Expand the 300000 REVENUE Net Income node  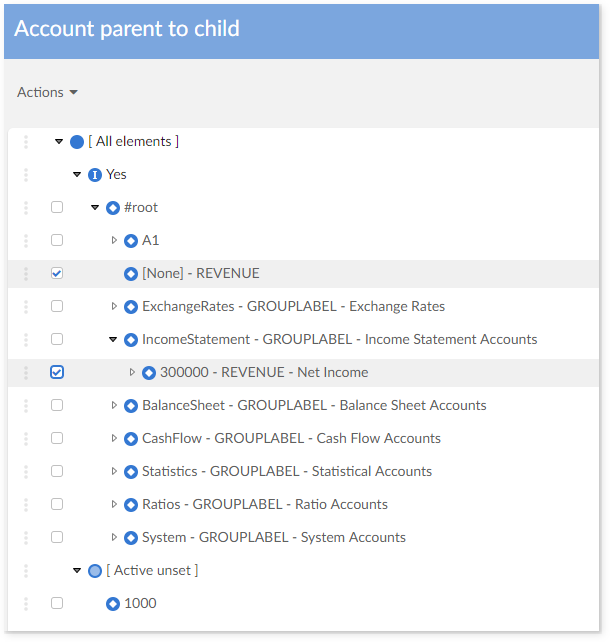click(x=131, y=372)
